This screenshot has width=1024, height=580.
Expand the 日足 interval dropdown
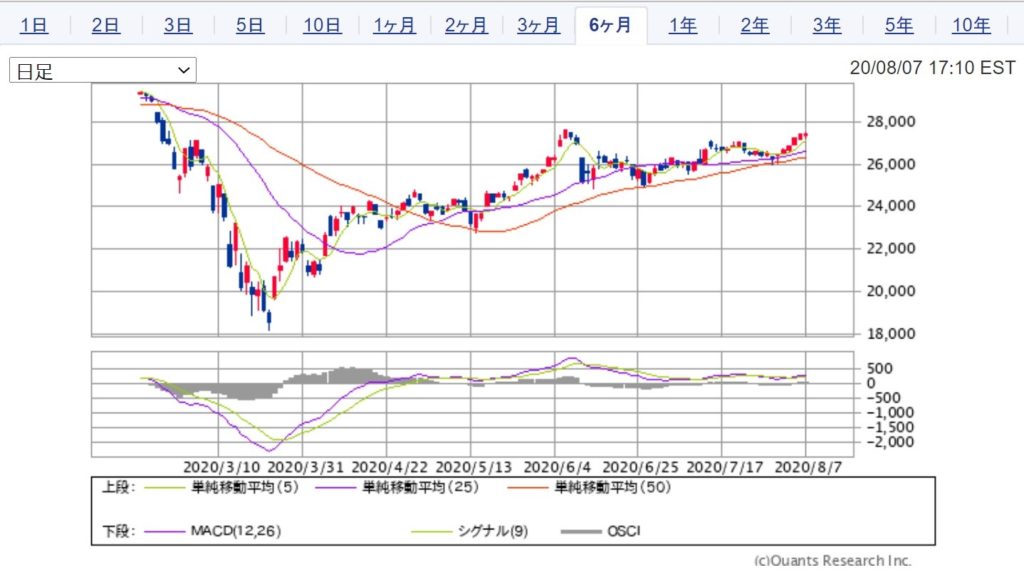pyautogui.click(x=103, y=71)
